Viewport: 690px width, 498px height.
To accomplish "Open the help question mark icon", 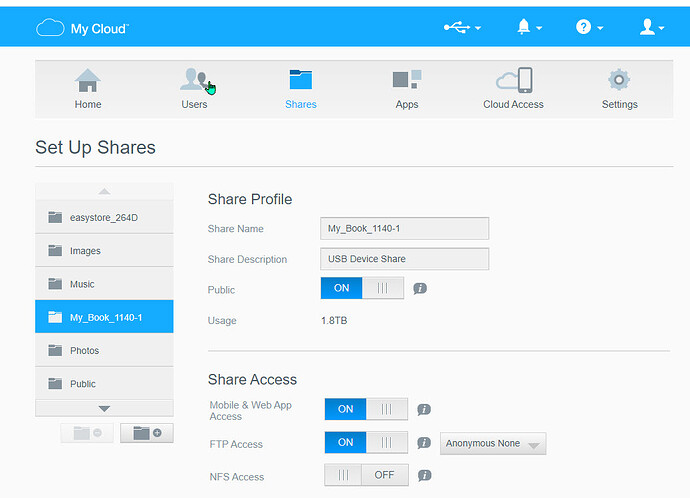I will coord(583,27).
